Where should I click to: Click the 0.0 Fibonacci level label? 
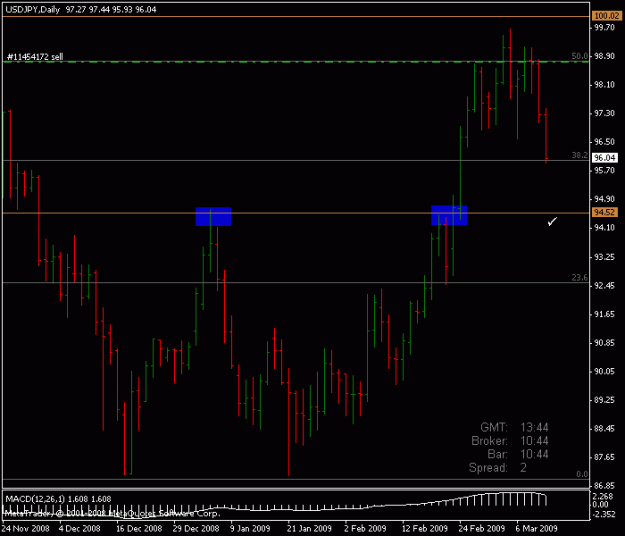pyautogui.click(x=582, y=474)
